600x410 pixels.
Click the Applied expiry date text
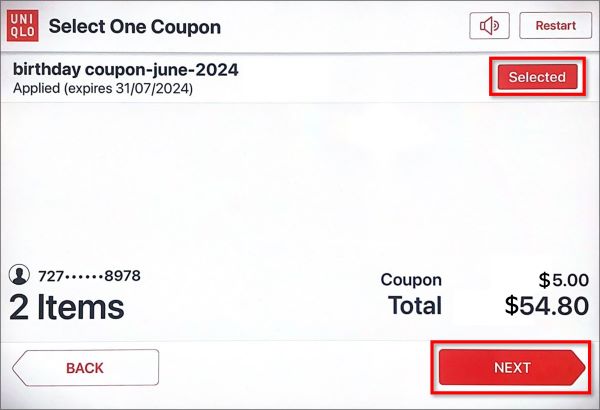pos(103,88)
